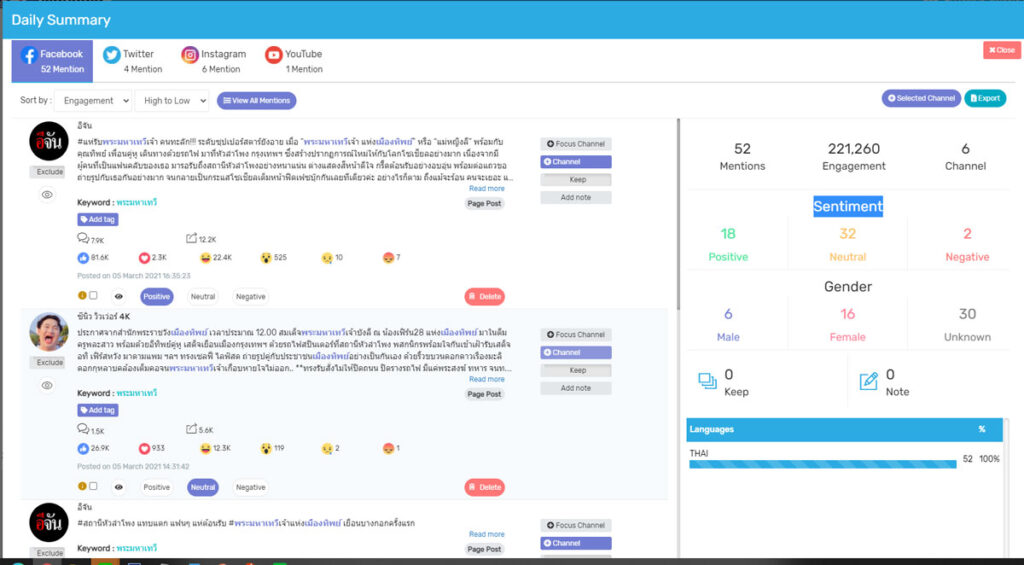Mark second post sentiment as Positive
This screenshot has height=565, width=1024.
point(157,487)
